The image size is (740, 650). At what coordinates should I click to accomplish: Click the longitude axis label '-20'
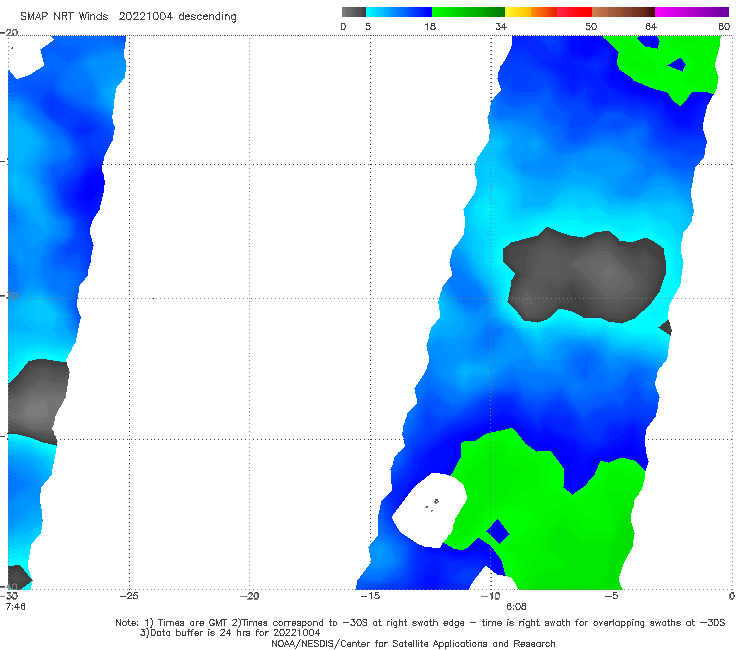point(249,596)
